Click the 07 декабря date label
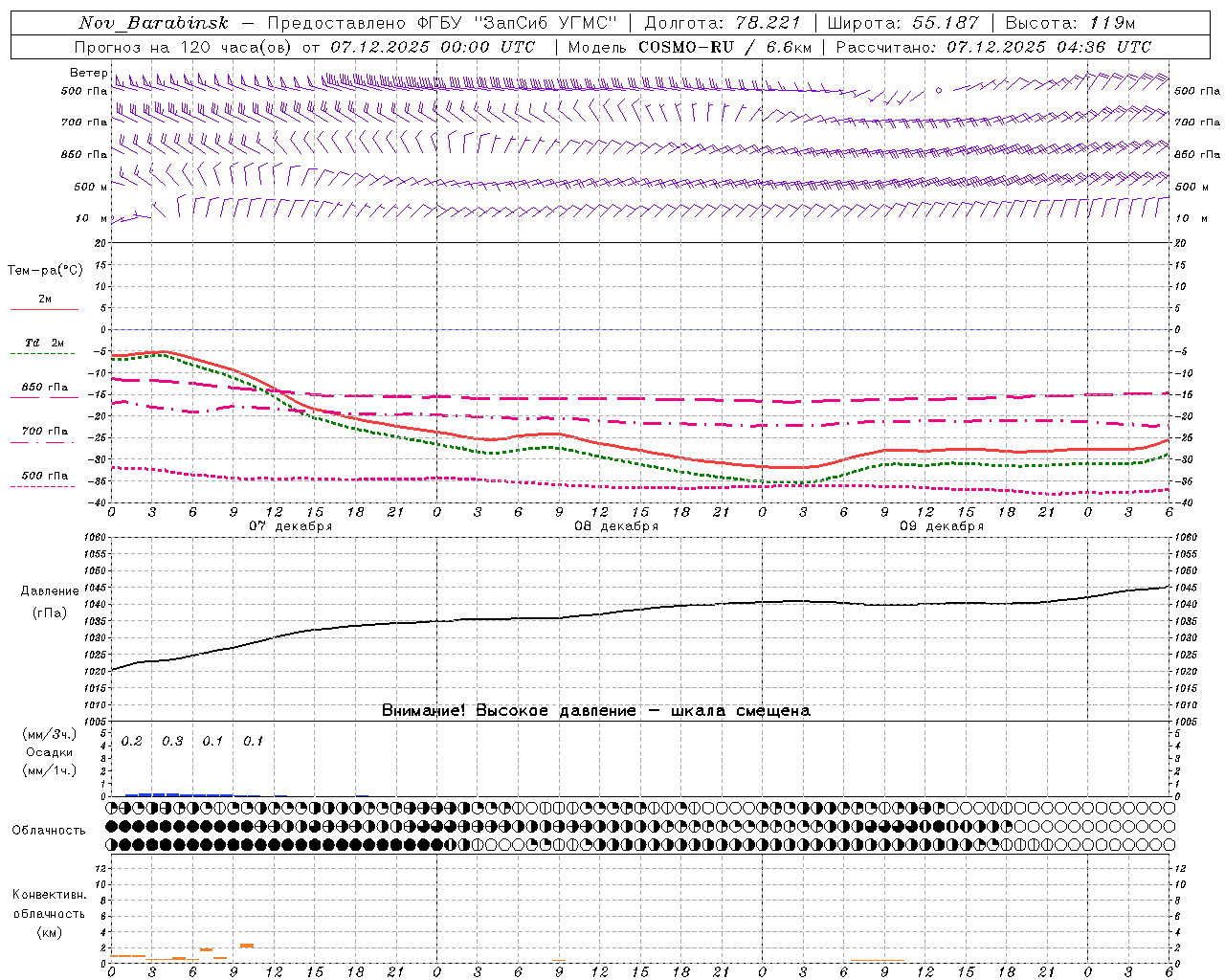This screenshot has width=1225, height=980. [x=291, y=526]
